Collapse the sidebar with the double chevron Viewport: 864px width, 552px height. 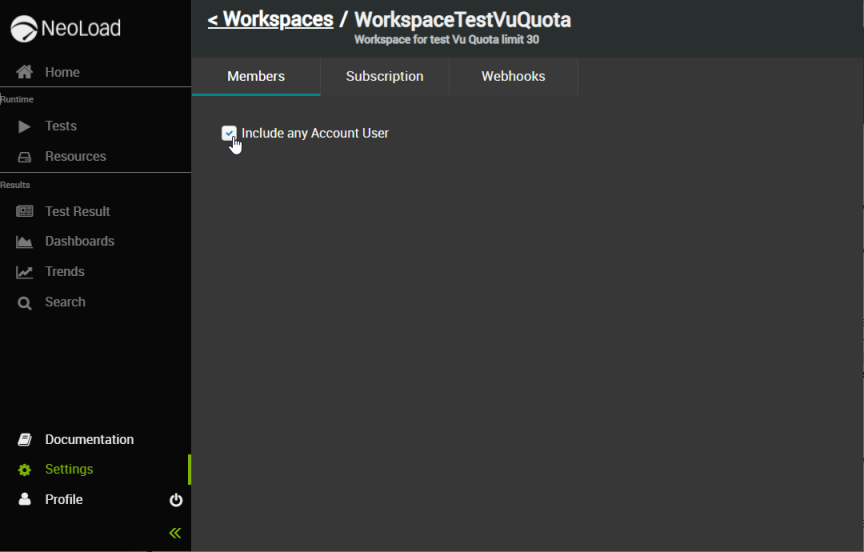point(175,533)
